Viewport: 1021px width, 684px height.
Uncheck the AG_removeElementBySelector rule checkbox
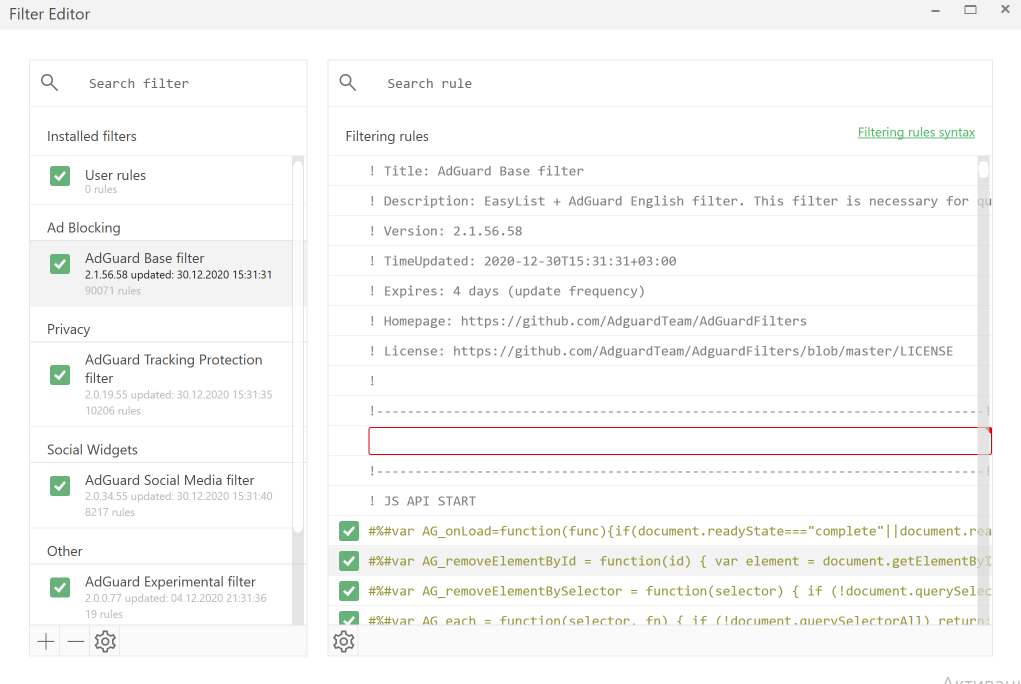pos(349,591)
